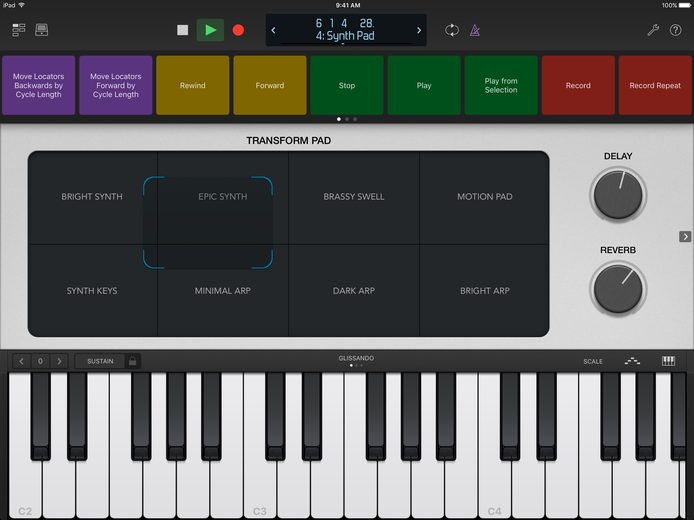Click the red Record transport button
The height and width of the screenshot is (520, 694).
tap(238, 30)
